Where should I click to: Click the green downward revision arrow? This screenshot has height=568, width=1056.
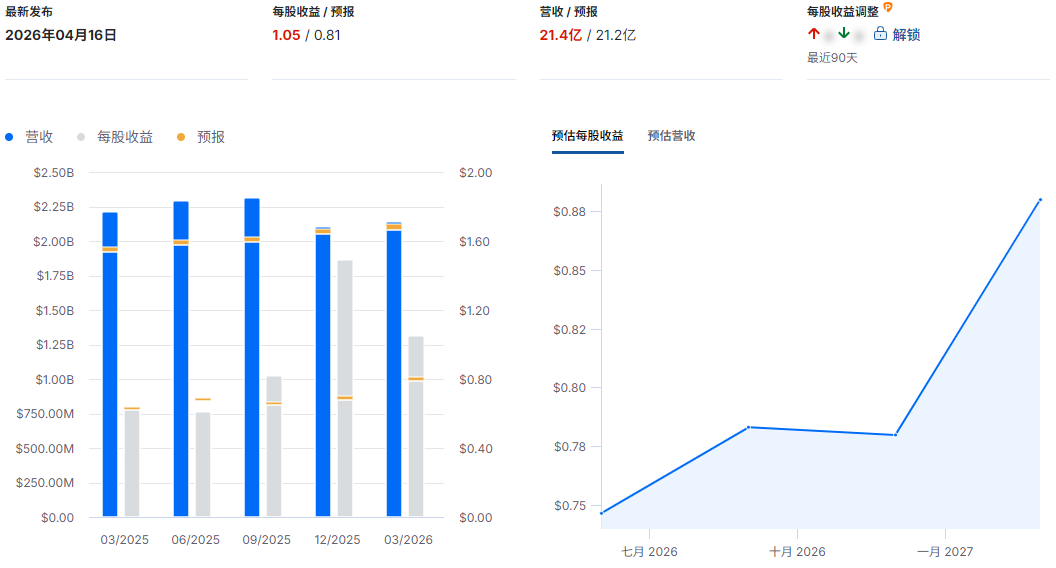tap(844, 34)
